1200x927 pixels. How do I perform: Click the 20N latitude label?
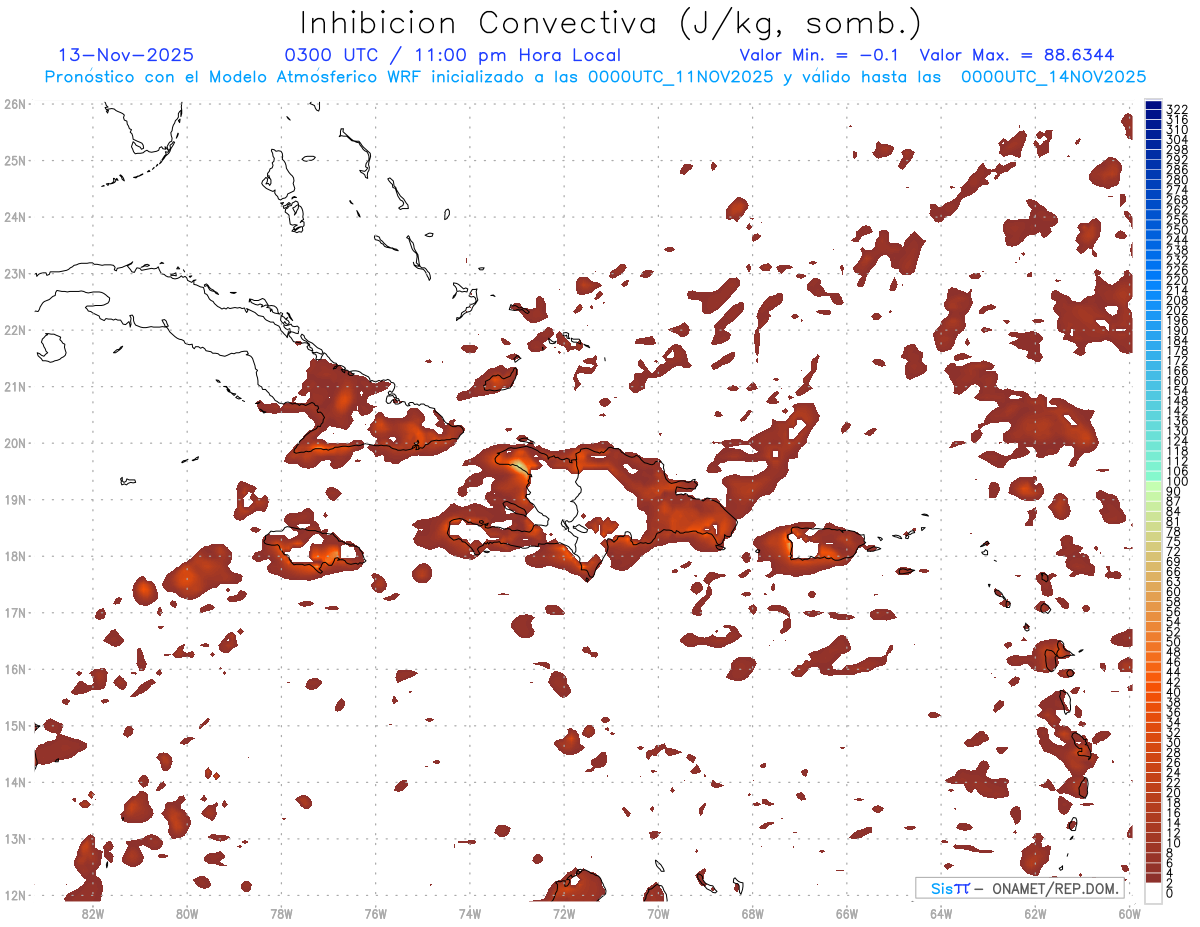14,442
